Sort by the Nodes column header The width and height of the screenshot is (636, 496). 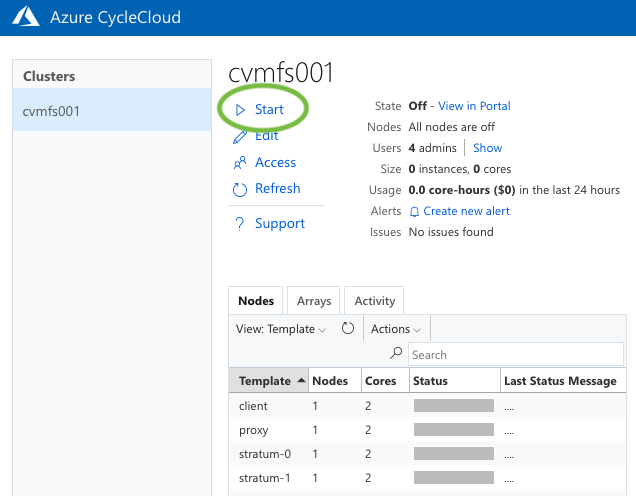click(x=335, y=380)
